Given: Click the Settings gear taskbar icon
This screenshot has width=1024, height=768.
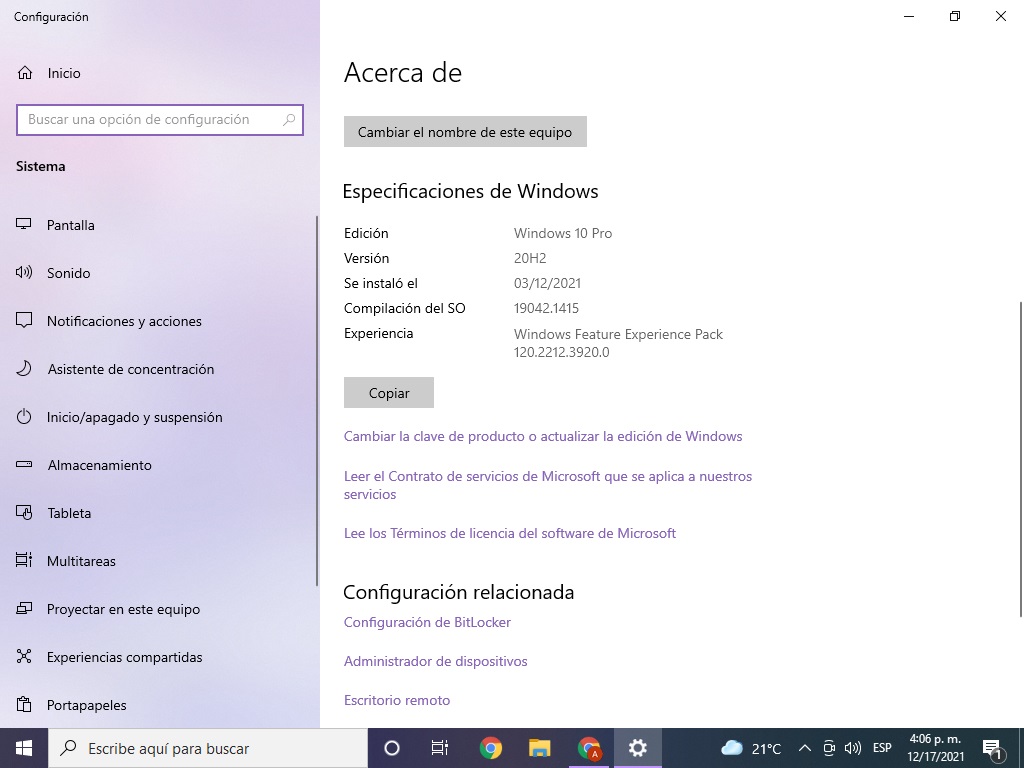Looking at the screenshot, I should 638,748.
